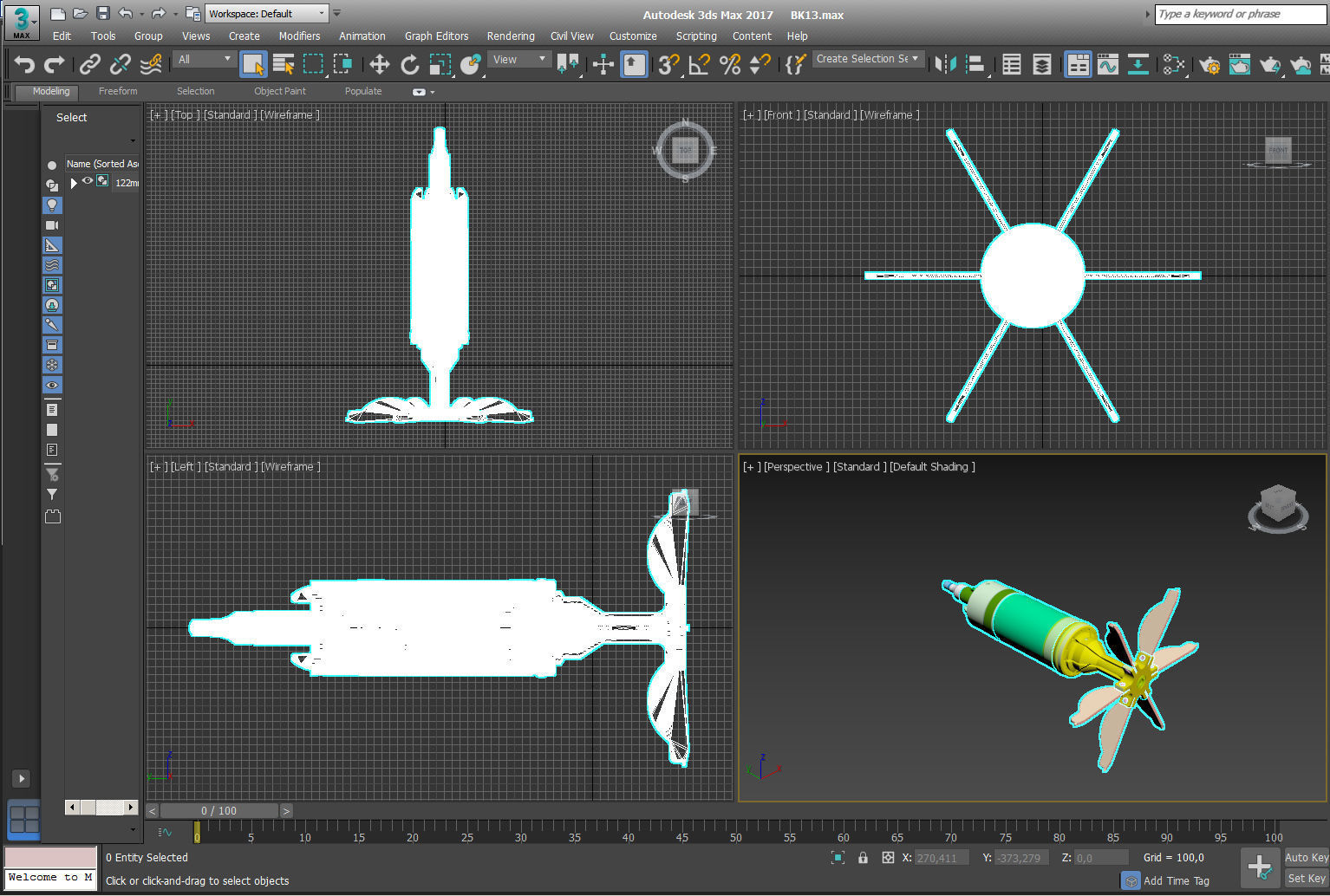Click Save File icon in quick access

(x=102, y=13)
